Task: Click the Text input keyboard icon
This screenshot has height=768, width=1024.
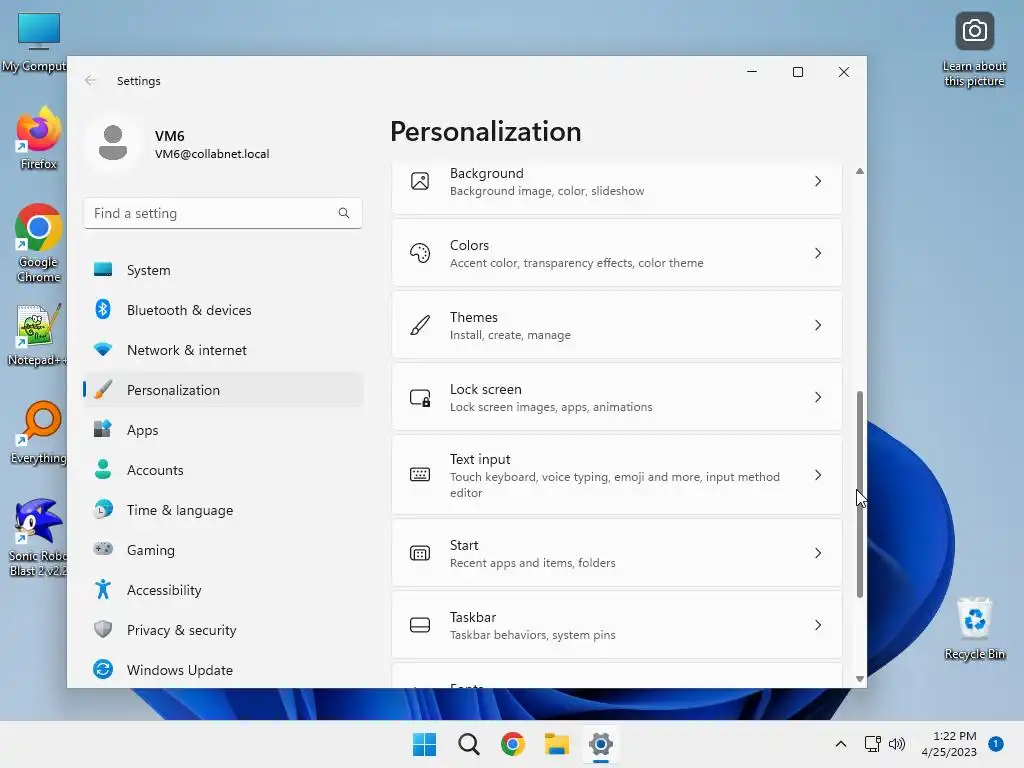Action: (420, 475)
